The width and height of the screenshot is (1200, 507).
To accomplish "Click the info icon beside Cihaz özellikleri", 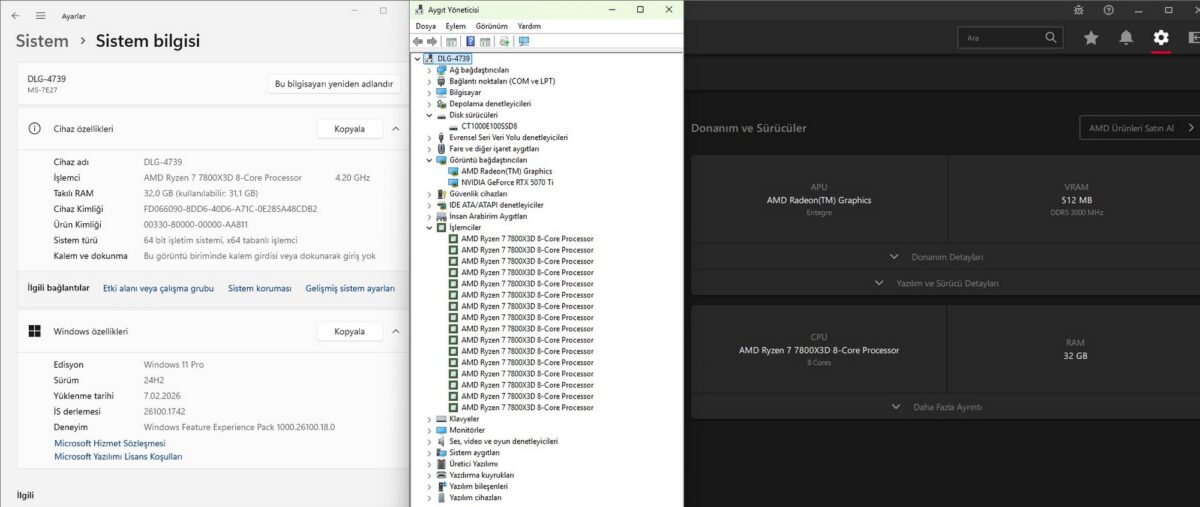I will [35, 129].
